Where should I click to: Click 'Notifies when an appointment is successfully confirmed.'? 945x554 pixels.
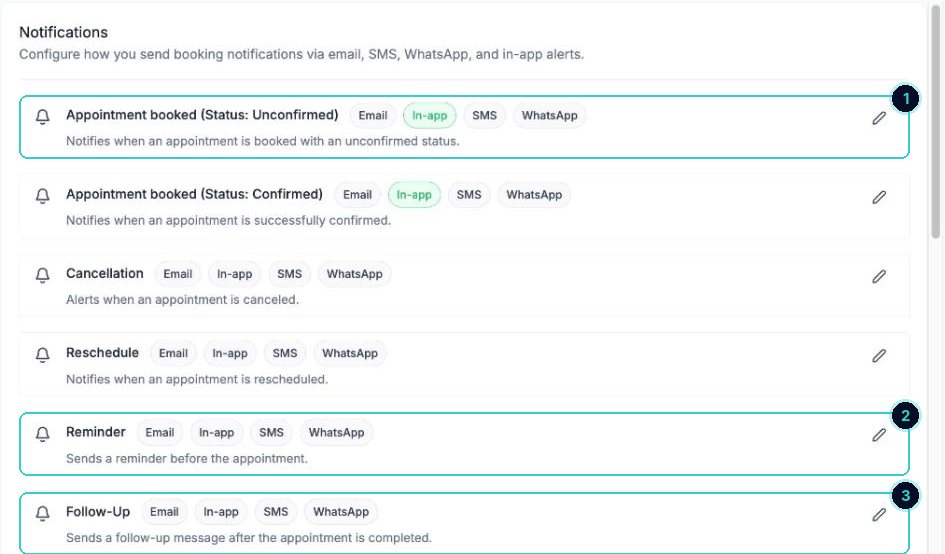click(228, 220)
